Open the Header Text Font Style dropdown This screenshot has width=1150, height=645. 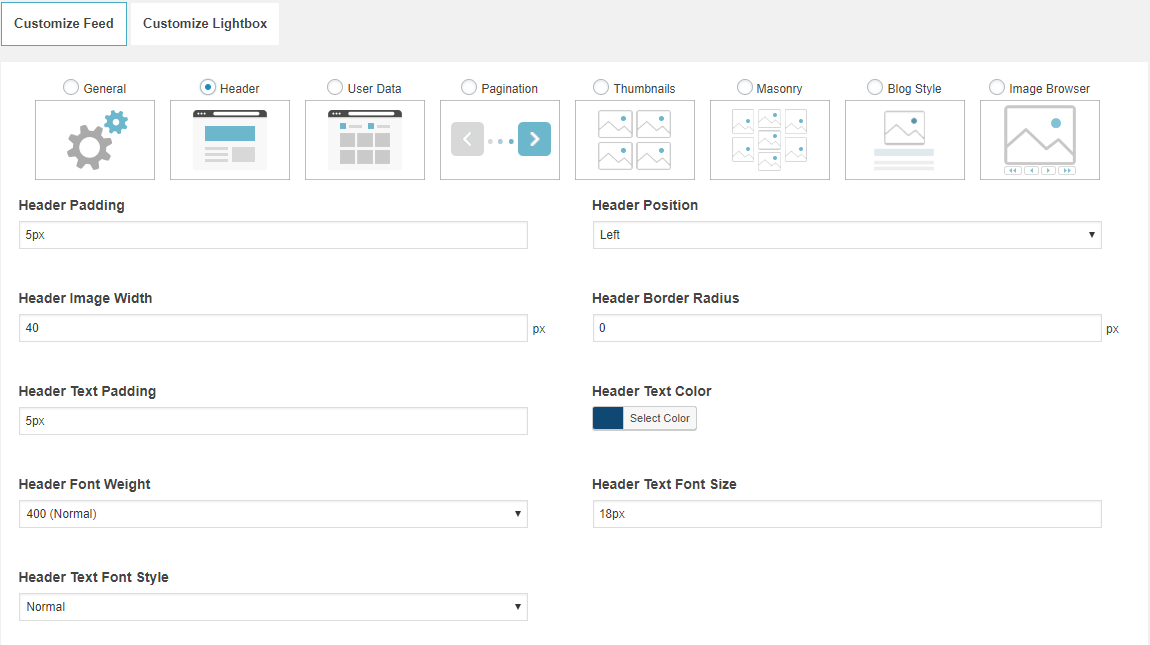tap(273, 607)
